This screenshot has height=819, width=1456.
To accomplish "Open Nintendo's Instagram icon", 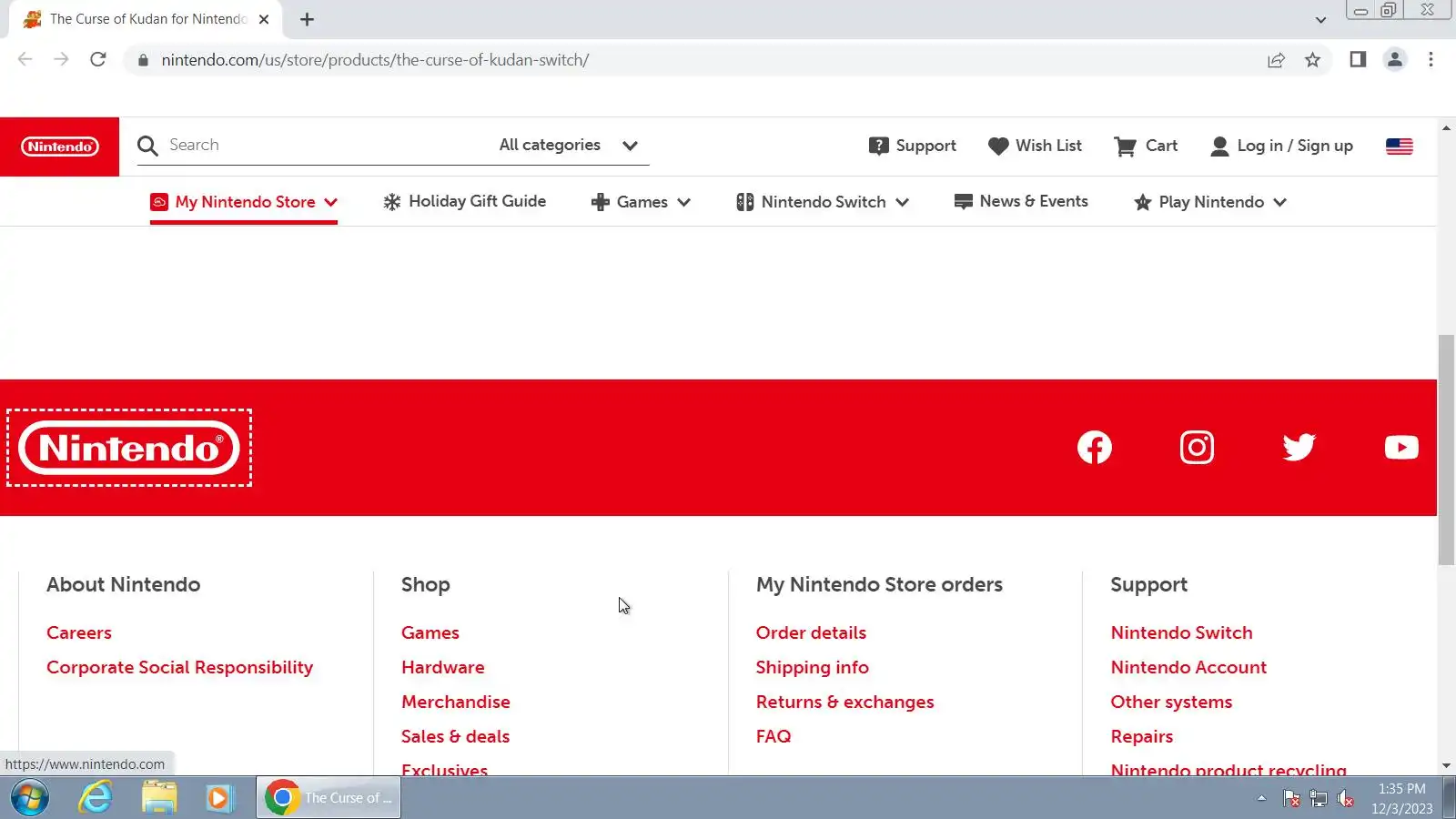I will [1197, 447].
